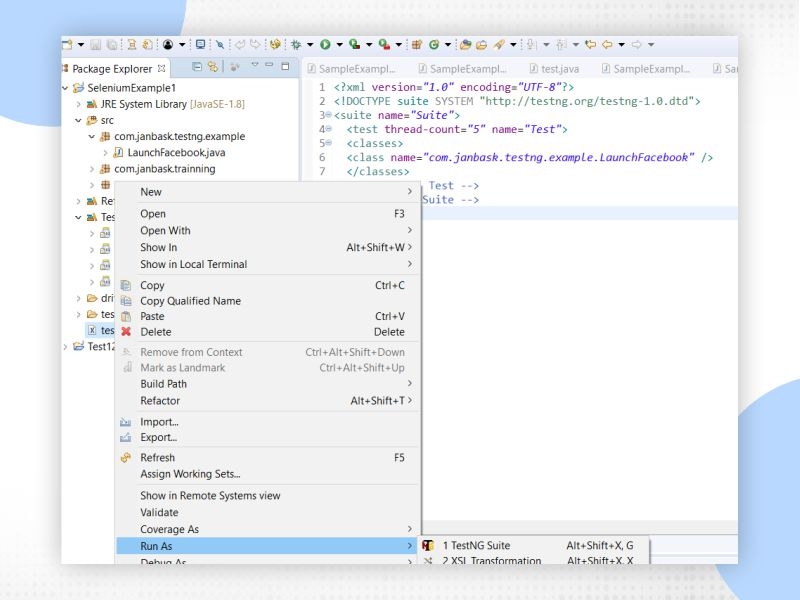
Task: Click the Save icon in the toolbar
Action: 96,44
